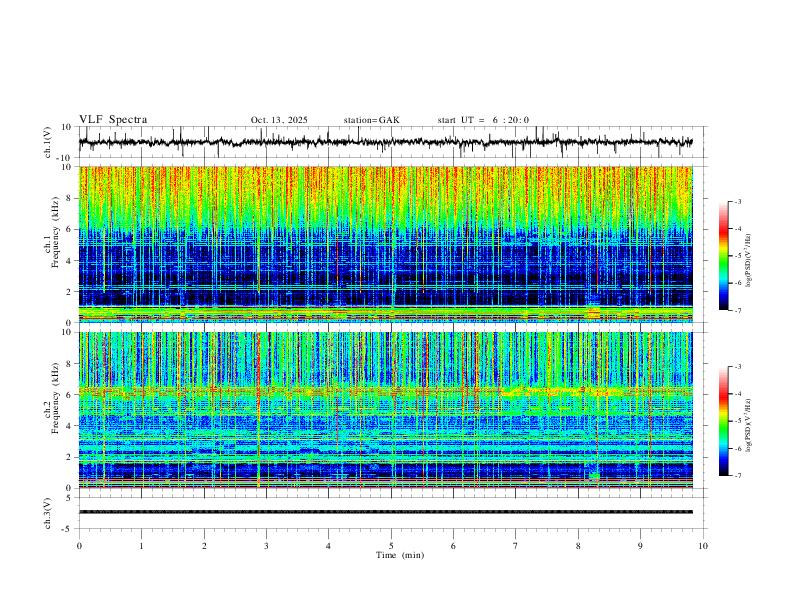This screenshot has height=612, width=792.
Task: Click the time axis tick label '7'
Action: (516, 546)
